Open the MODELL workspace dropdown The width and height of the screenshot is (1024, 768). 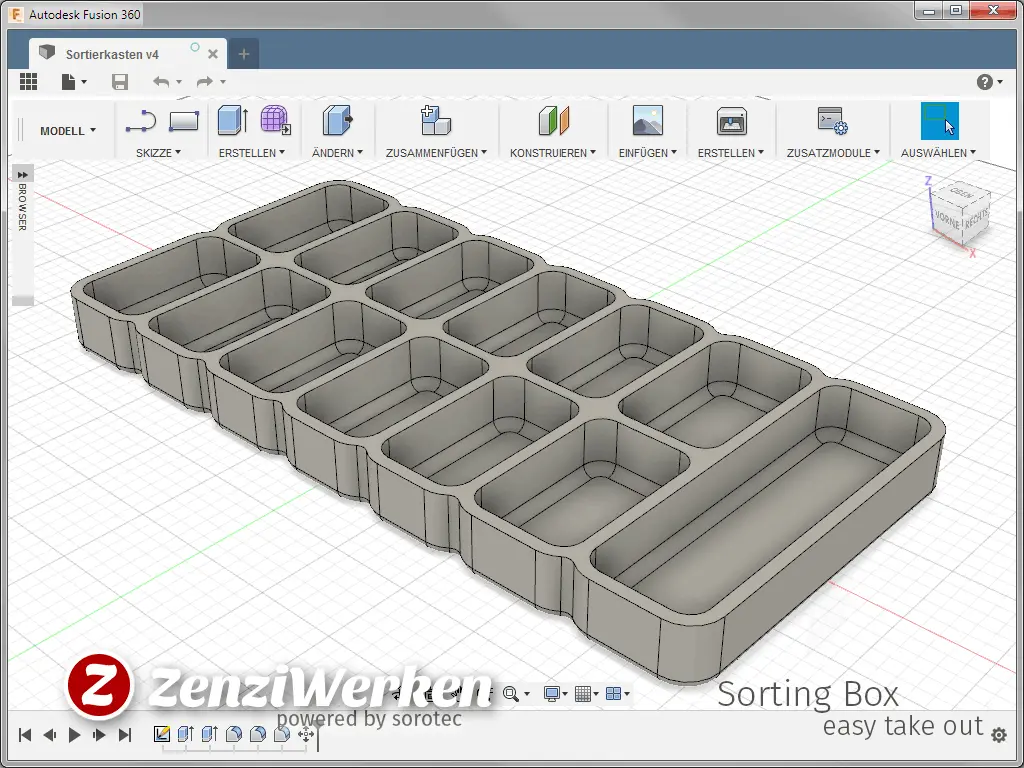tap(68, 131)
